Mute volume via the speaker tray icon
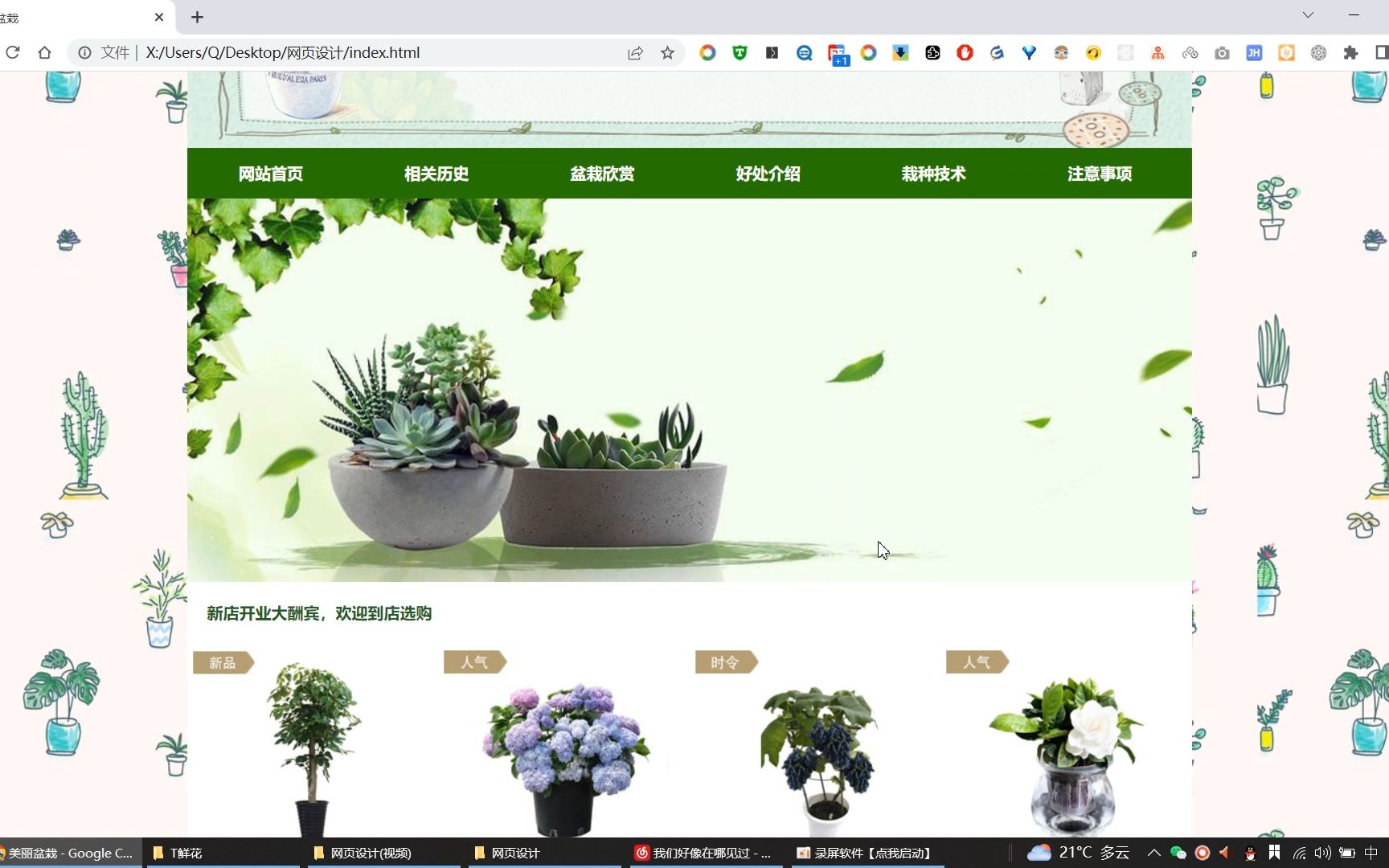Image resolution: width=1389 pixels, height=868 pixels. pos(1322,853)
